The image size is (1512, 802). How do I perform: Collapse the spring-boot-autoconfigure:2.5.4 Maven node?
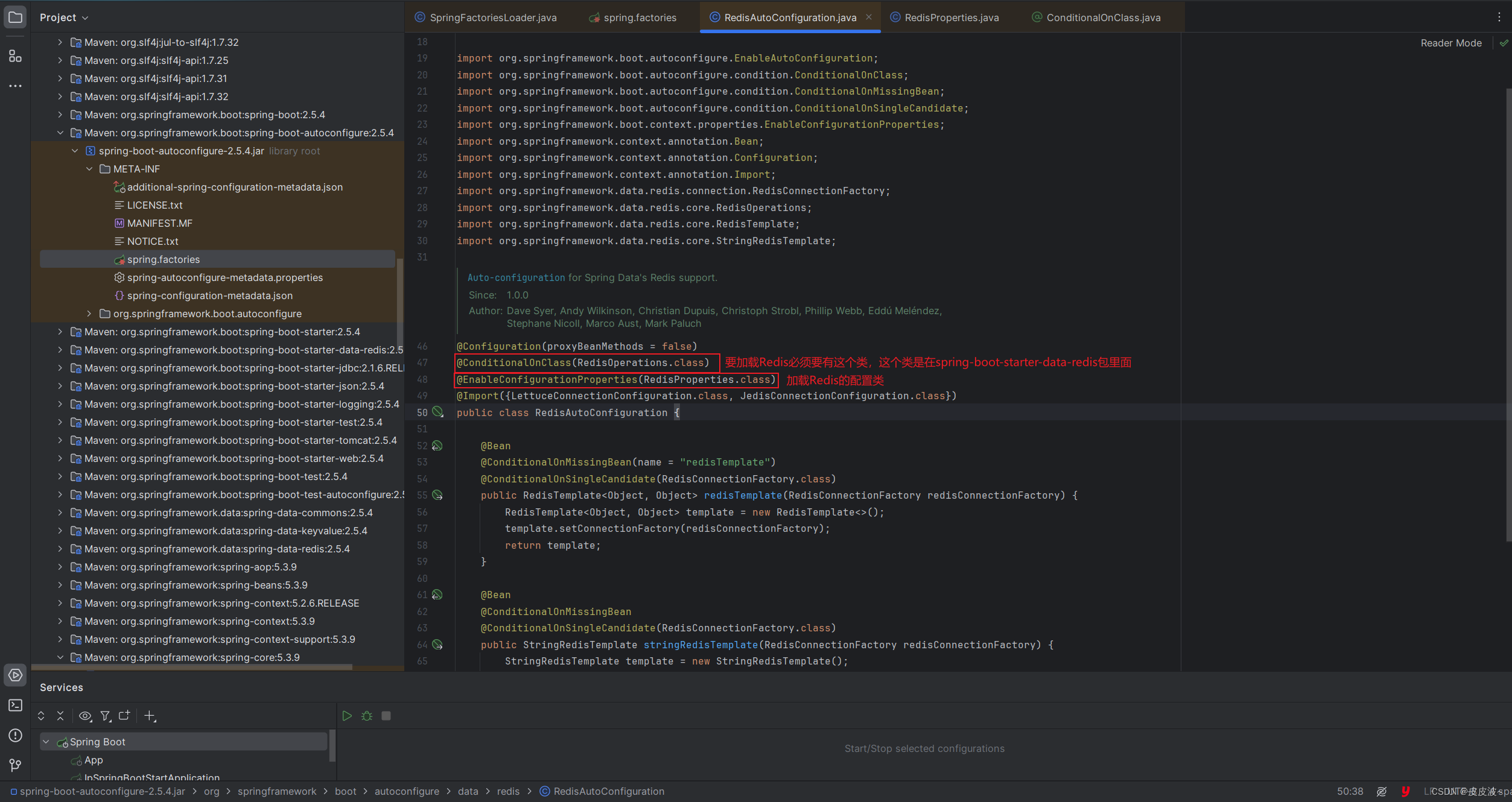click(60, 133)
